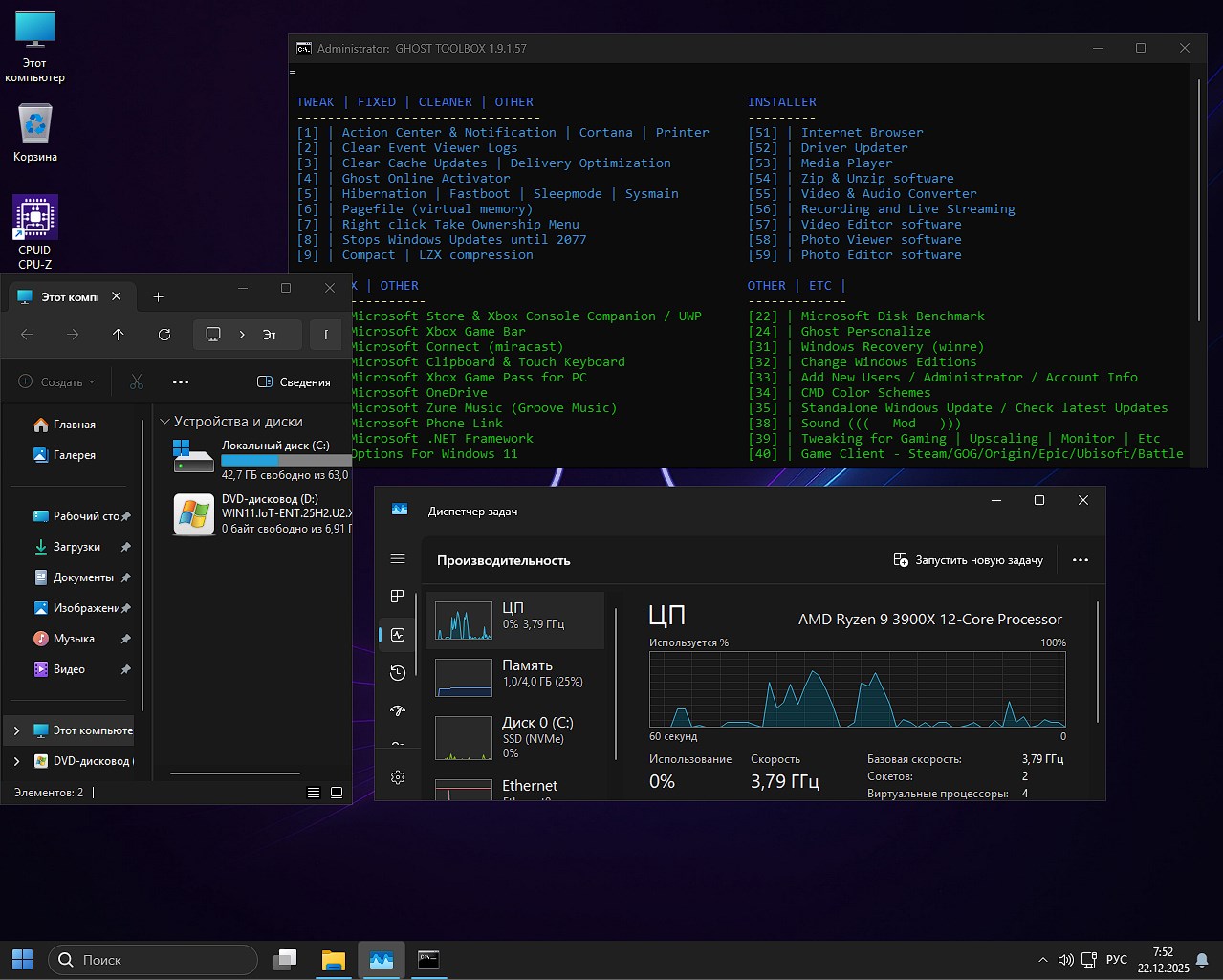1223x980 pixels.
Task: Go up one folder level in Explorer
Action: [119, 335]
